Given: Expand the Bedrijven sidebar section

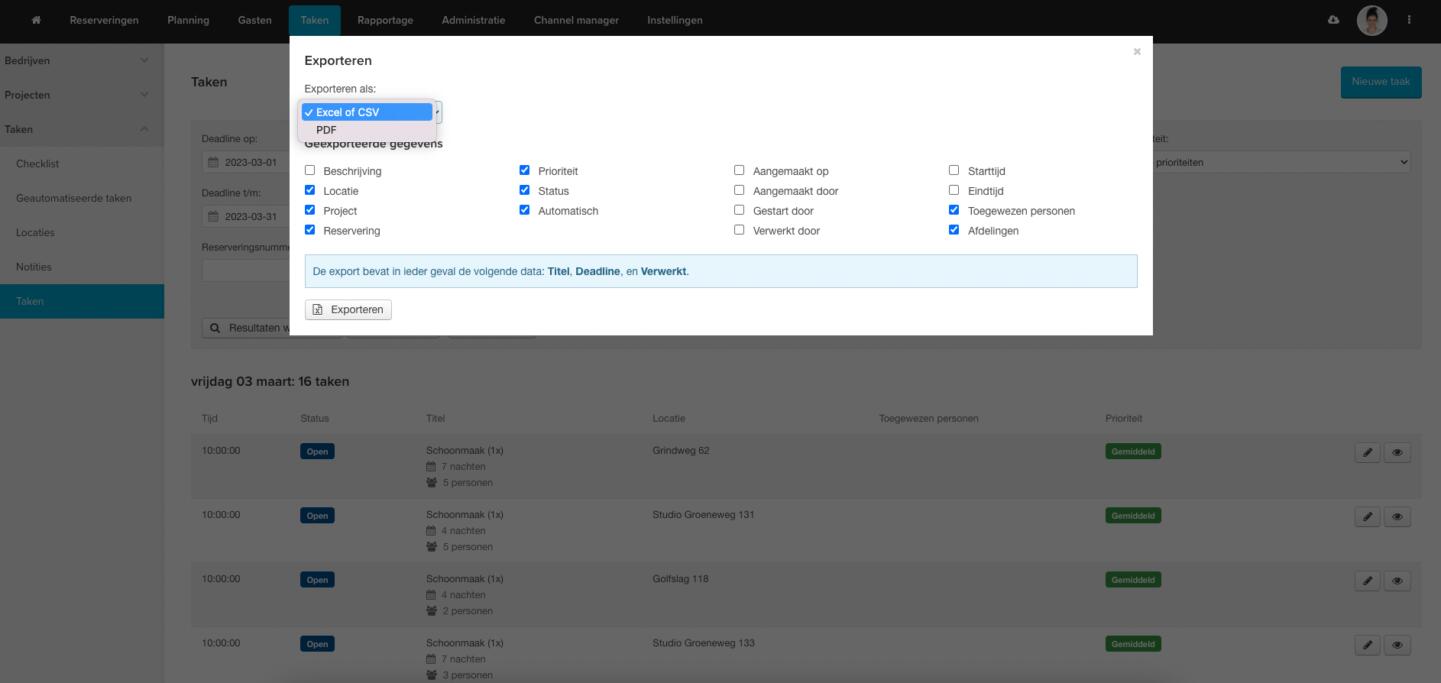Looking at the screenshot, I should tap(80, 61).
